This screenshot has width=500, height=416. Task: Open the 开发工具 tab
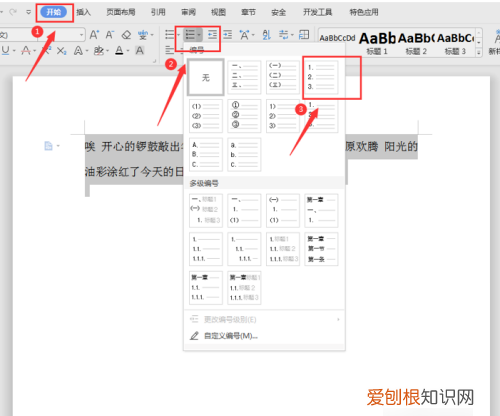click(x=317, y=12)
